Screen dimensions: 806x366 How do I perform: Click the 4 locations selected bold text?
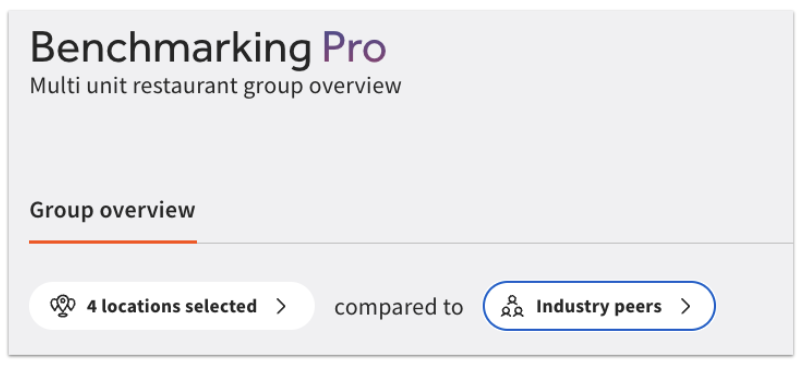[x=172, y=306]
